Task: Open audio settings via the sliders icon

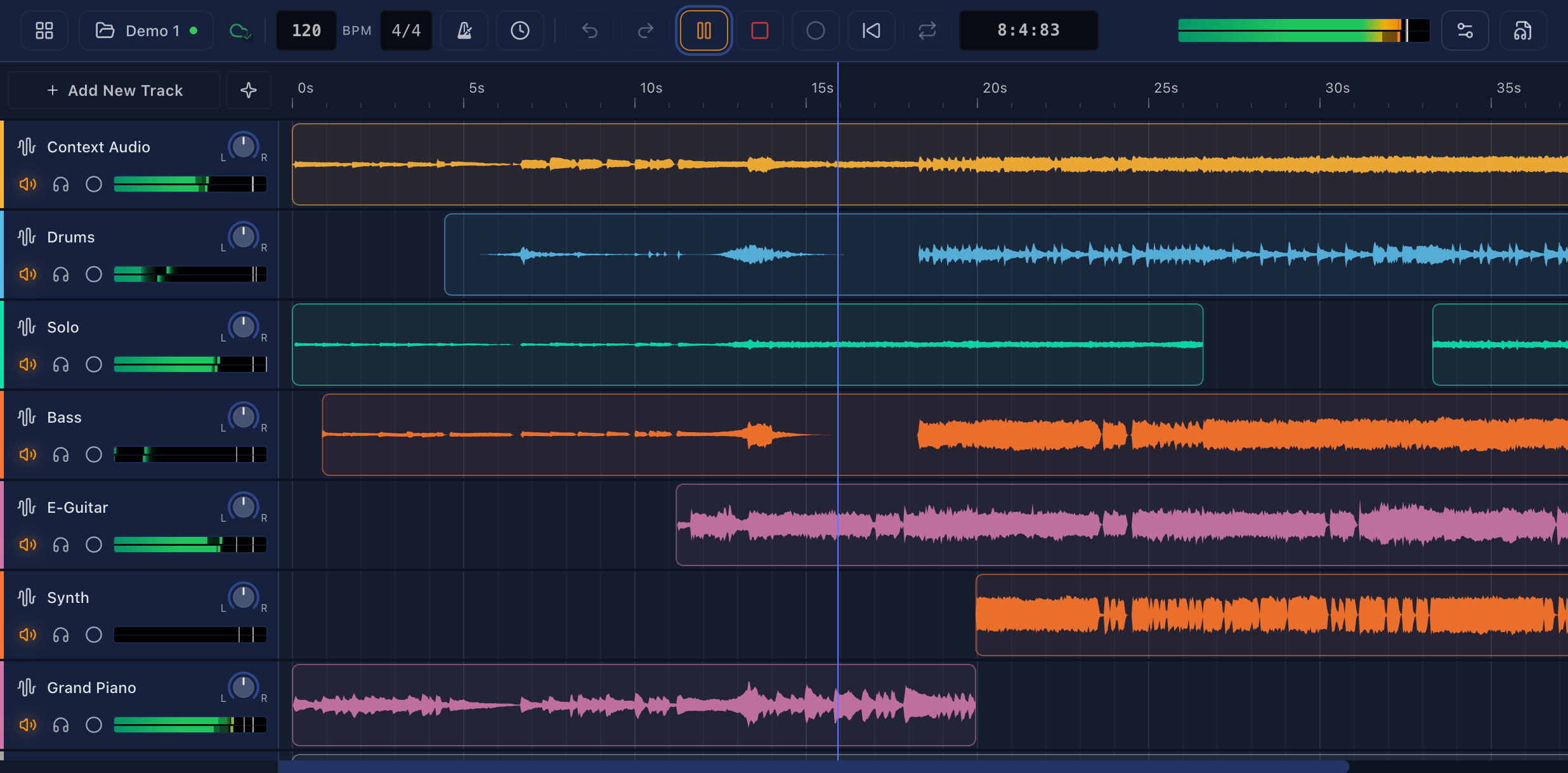Action: (1466, 30)
